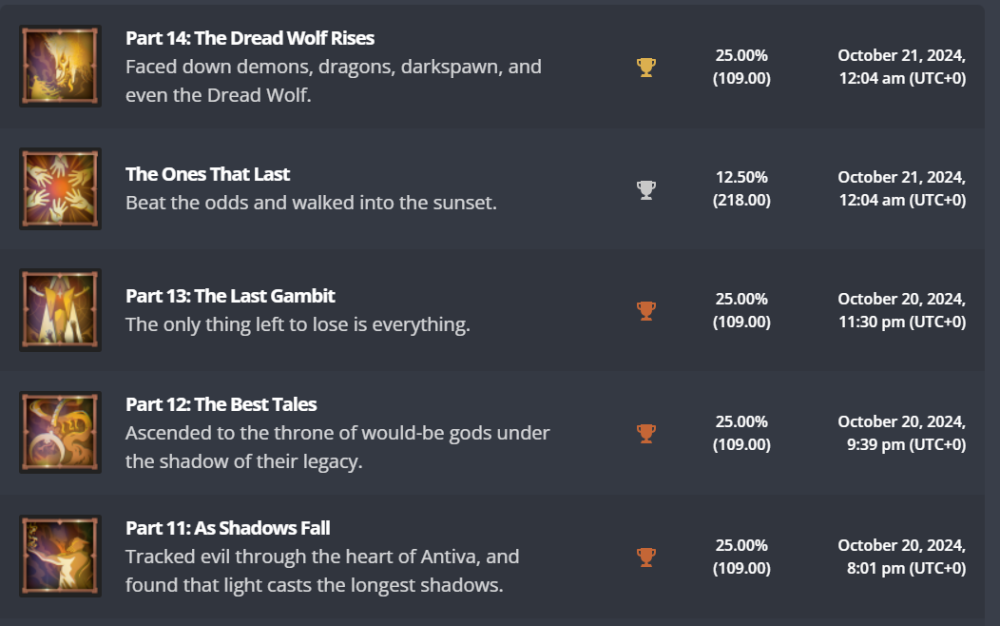Screen dimensions: 1000x626
Task: Click the gold trophy for Dread Wolf Rises
Action: point(646,67)
